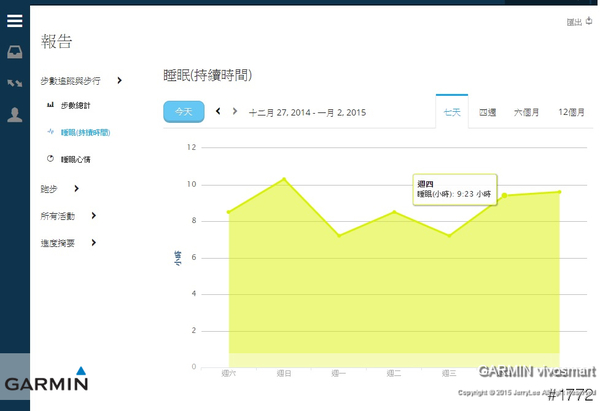The image size is (600, 411).
Task: Expand the 所有活動 section chevron
Action: tap(93, 216)
